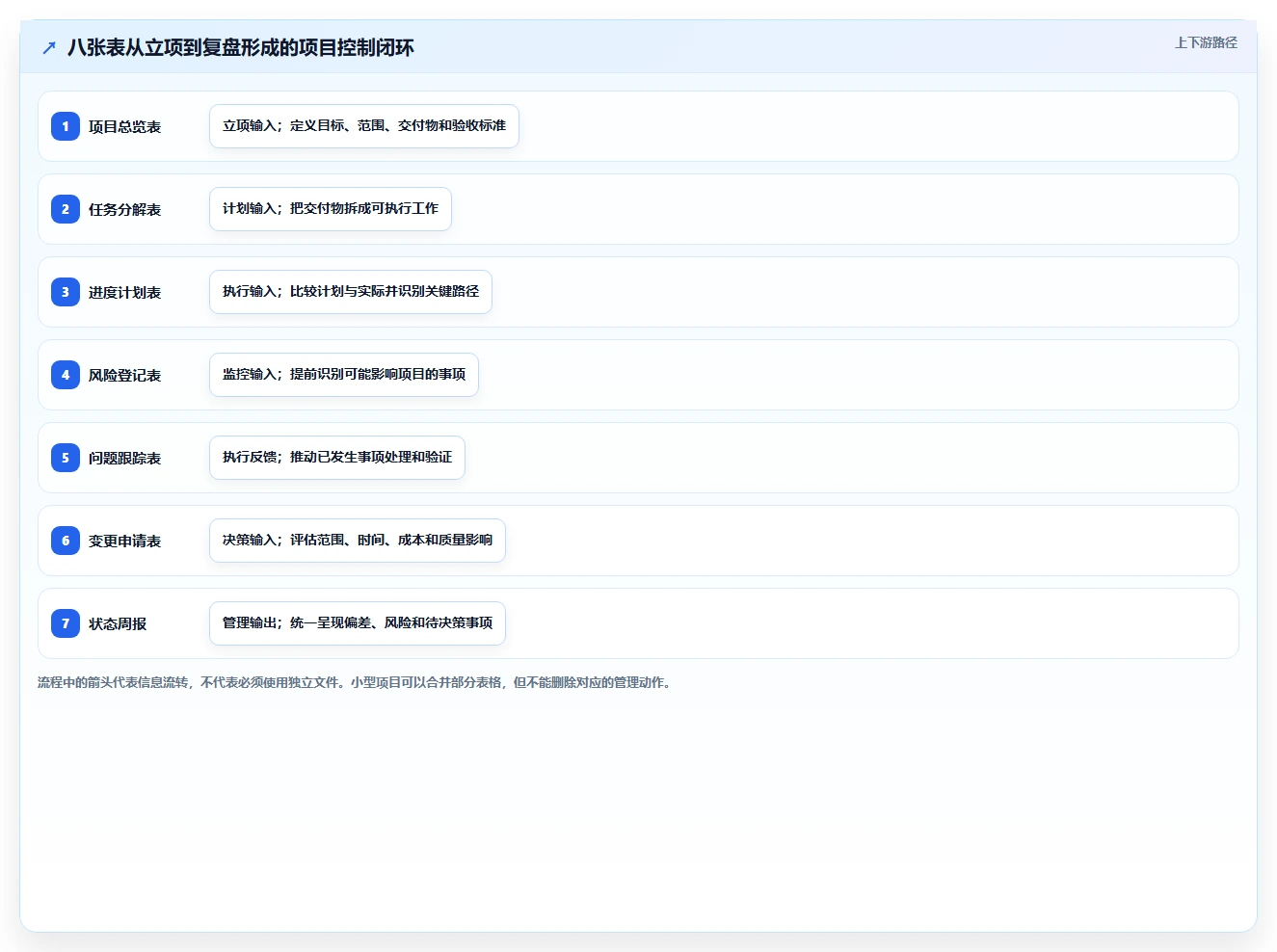The image size is (1277, 952).
Task: Click the 监控输入 description box
Action: [x=344, y=375]
